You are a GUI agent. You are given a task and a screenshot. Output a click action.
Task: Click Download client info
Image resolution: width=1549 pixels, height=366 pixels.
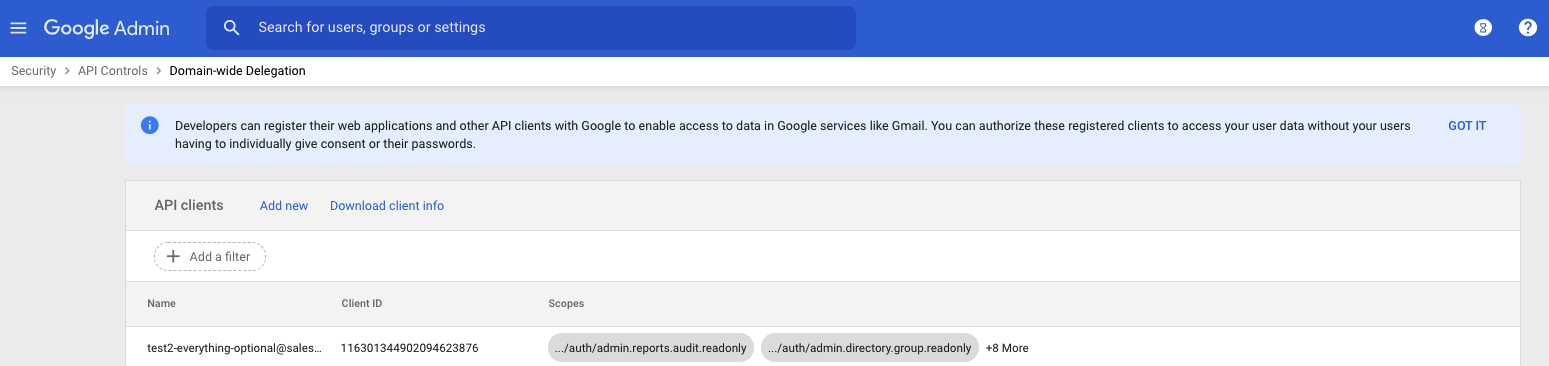[387, 206]
